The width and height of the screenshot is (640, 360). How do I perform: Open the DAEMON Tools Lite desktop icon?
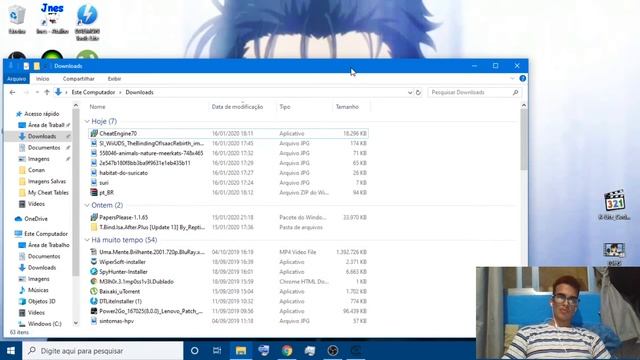87,22
